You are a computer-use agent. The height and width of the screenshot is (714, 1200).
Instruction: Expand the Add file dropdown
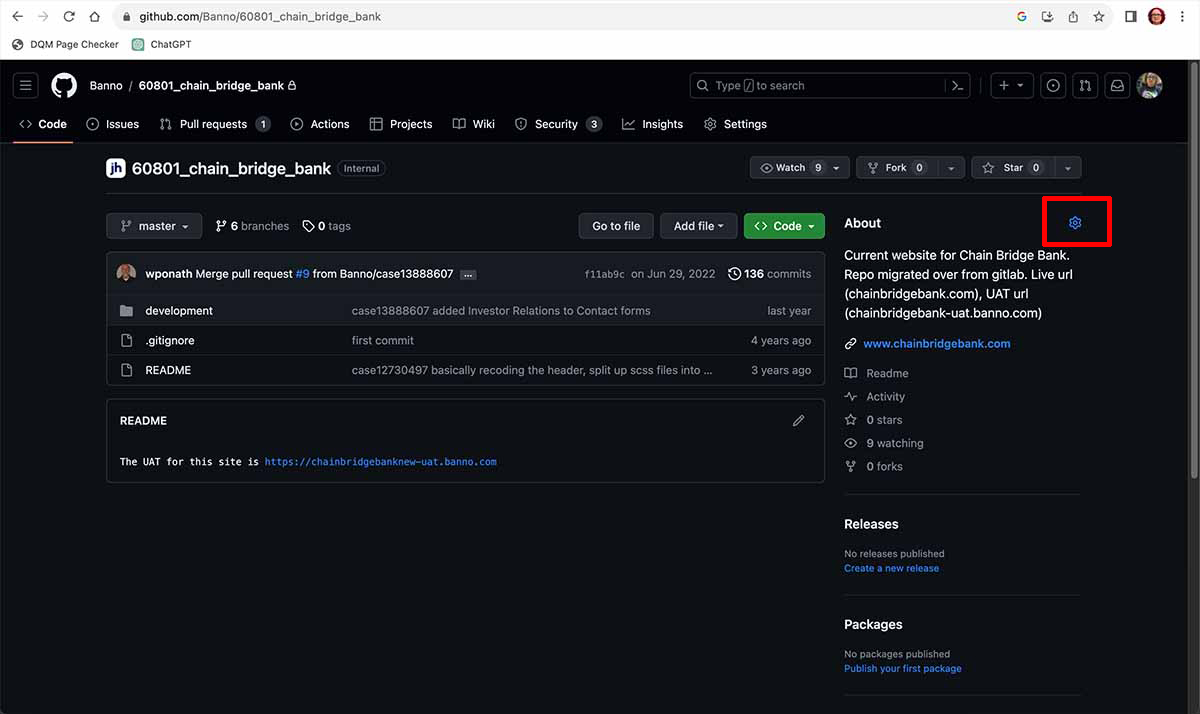(698, 226)
